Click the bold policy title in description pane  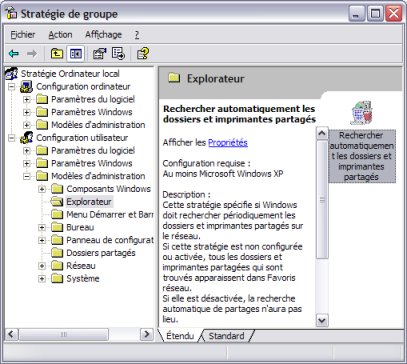click(x=239, y=114)
